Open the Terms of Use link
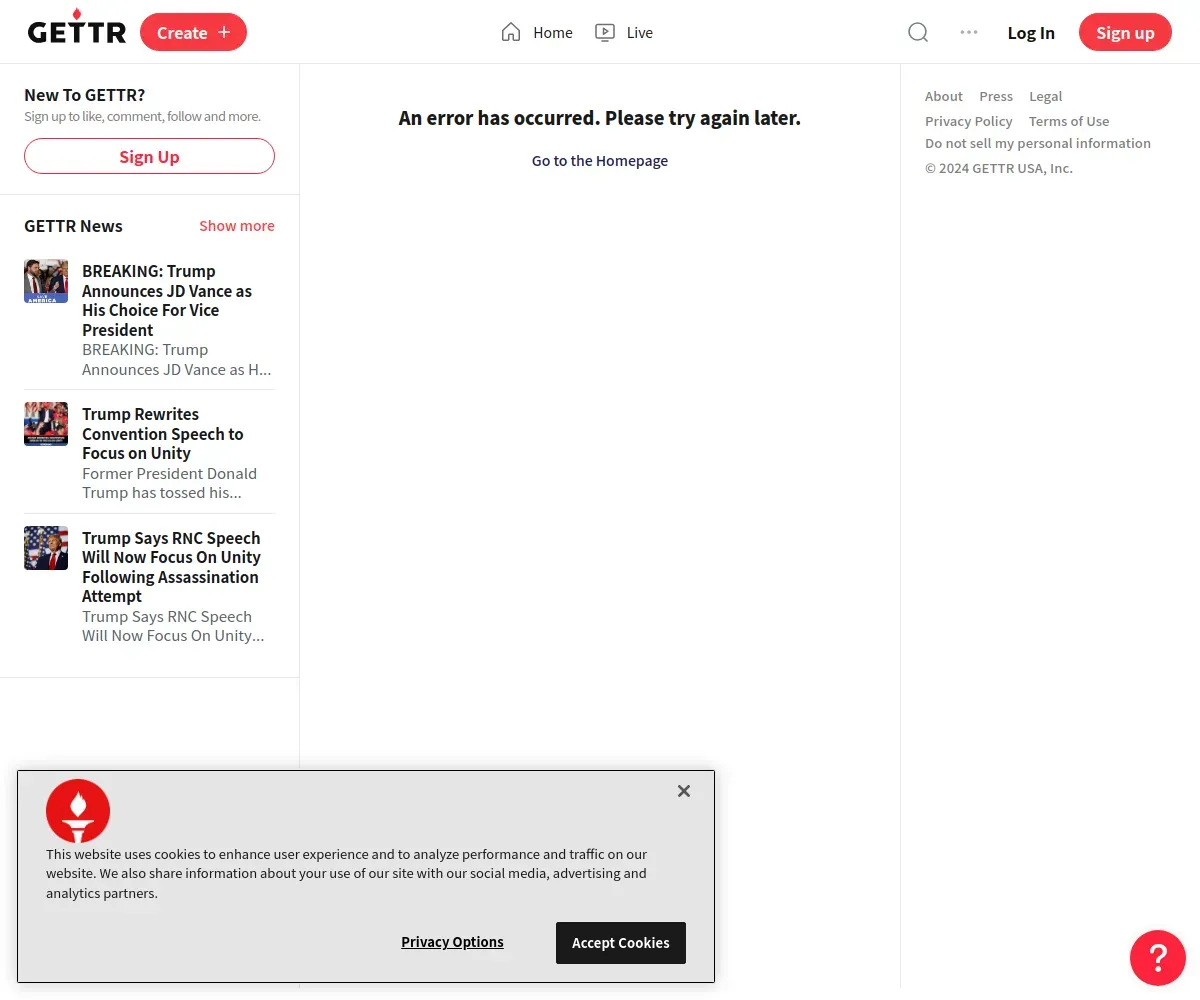Image resolution: width=1200 pixels, height=1000 pixels. (1069, 121)
